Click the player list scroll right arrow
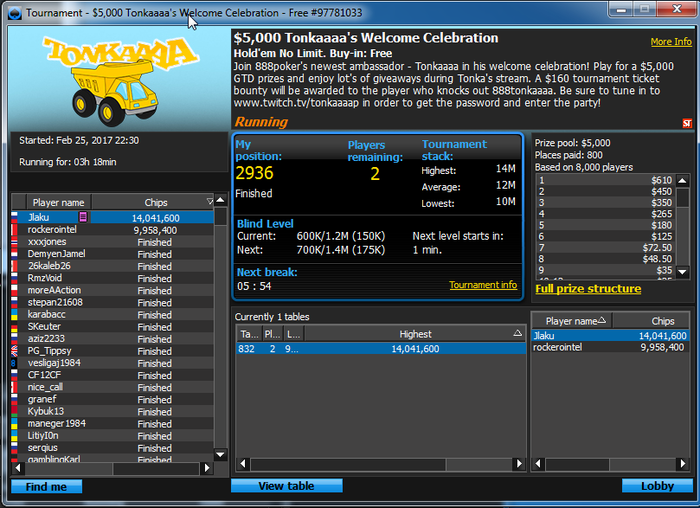Viewport: 700px width, 508px height. click(x=206, y=468)
